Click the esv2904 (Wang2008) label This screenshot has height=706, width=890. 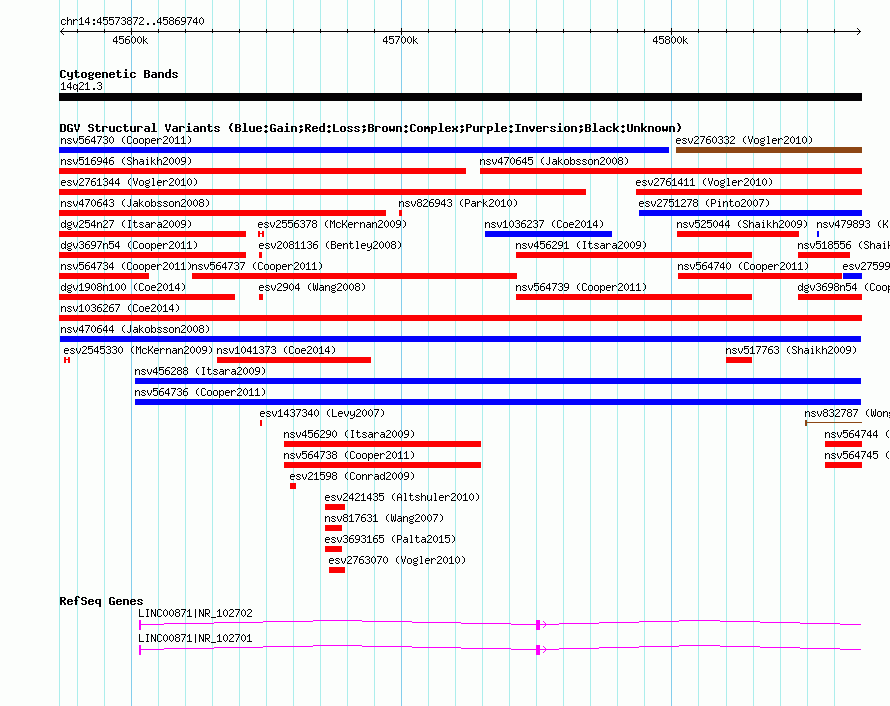point(312,287)
